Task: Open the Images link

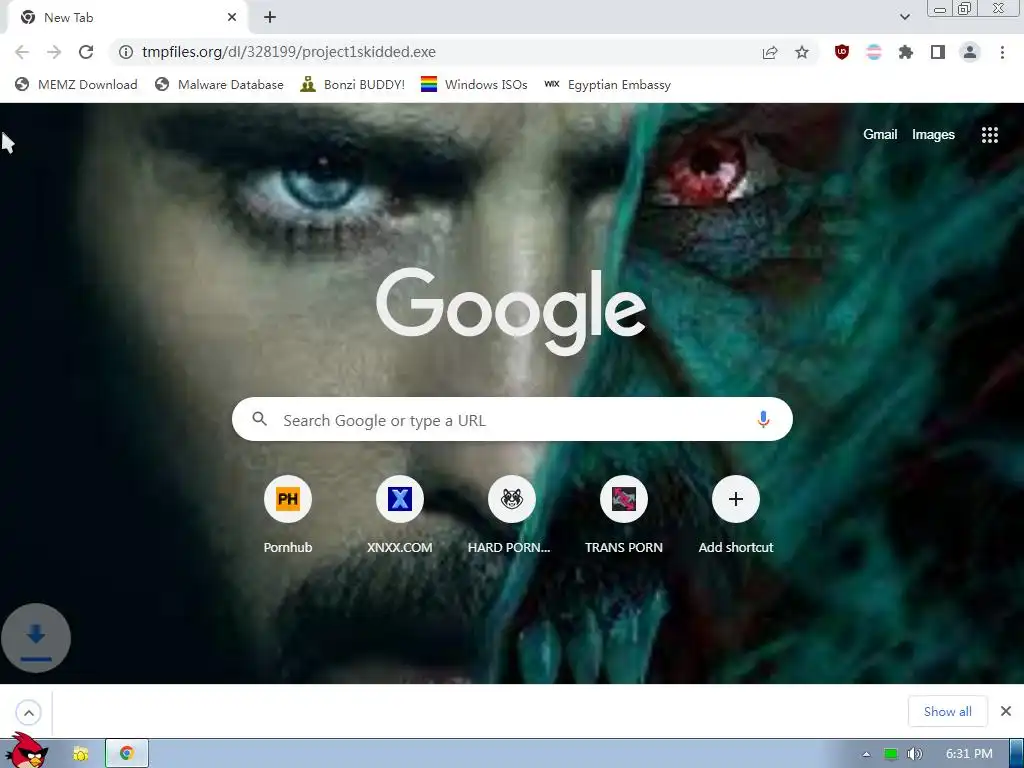Action: 933,135
